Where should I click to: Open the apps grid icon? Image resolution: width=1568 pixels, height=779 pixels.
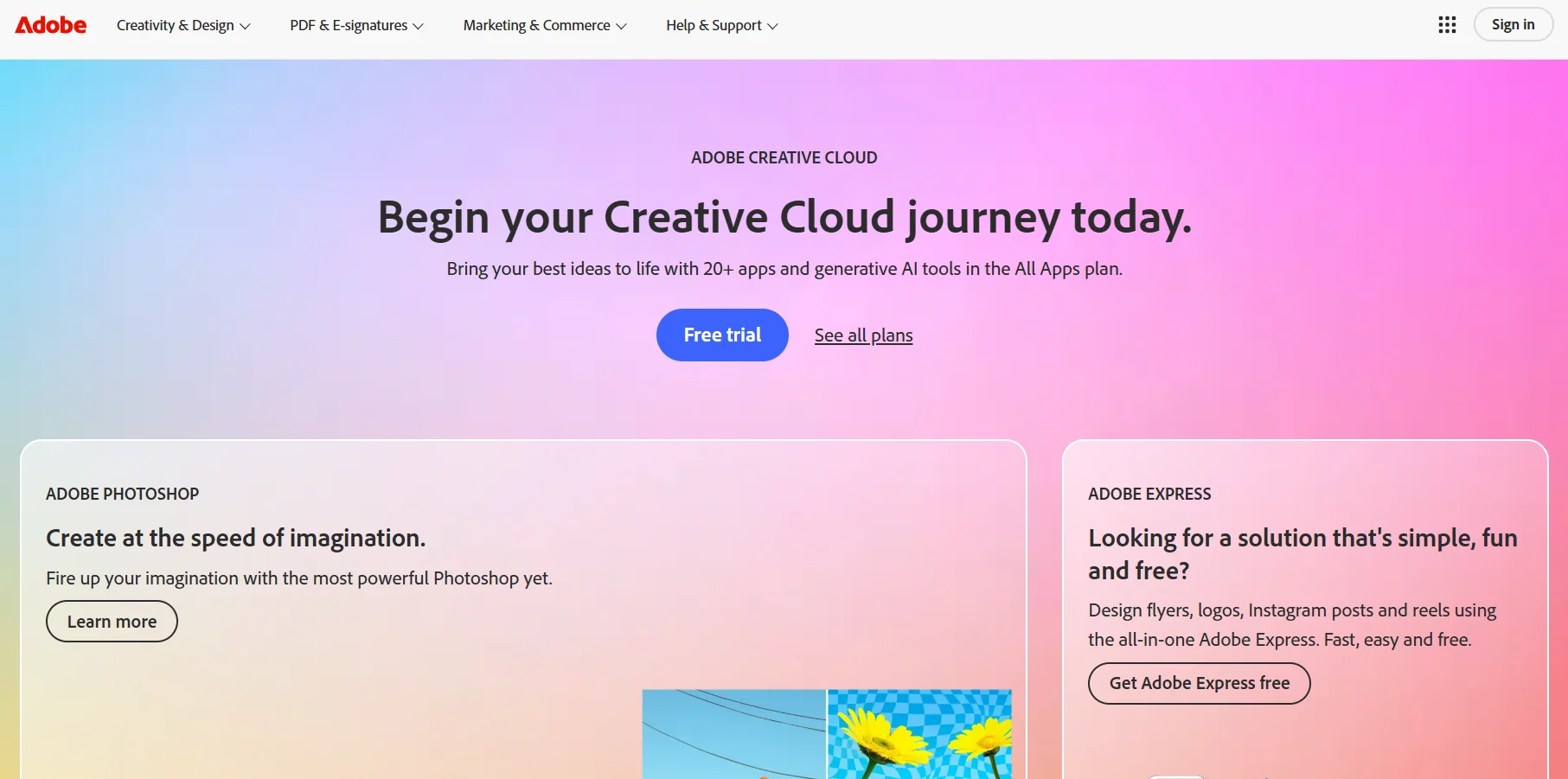[x=1447, y=25]
